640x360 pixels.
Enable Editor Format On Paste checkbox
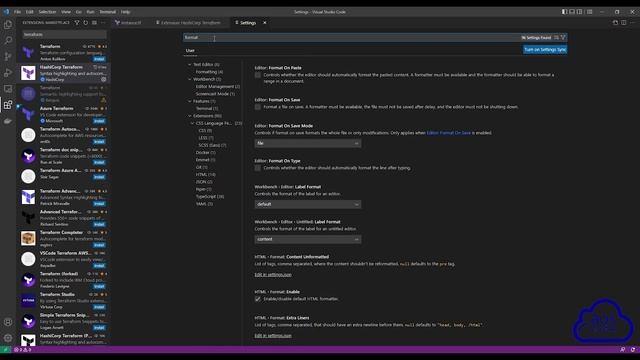coord(258,75)
